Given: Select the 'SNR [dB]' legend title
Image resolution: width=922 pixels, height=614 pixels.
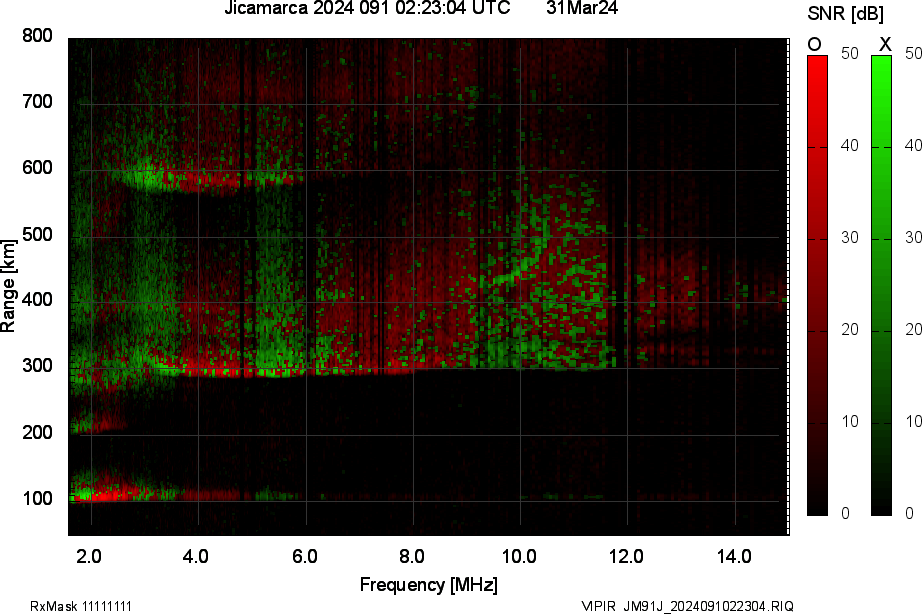Looking at the screenshot, I should tap(845, 12).
